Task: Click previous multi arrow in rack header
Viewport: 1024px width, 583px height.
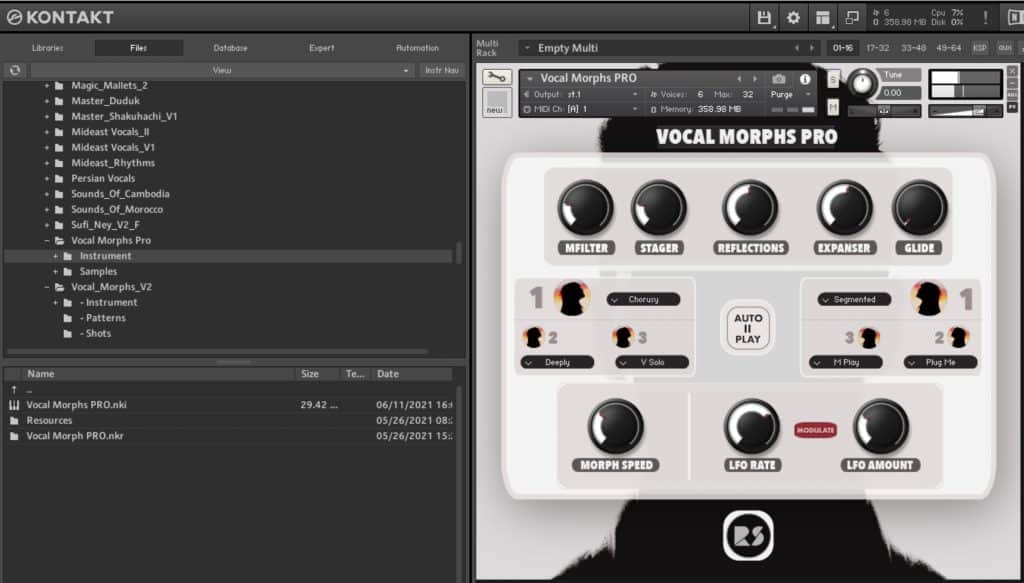Action: click(796, 48)
